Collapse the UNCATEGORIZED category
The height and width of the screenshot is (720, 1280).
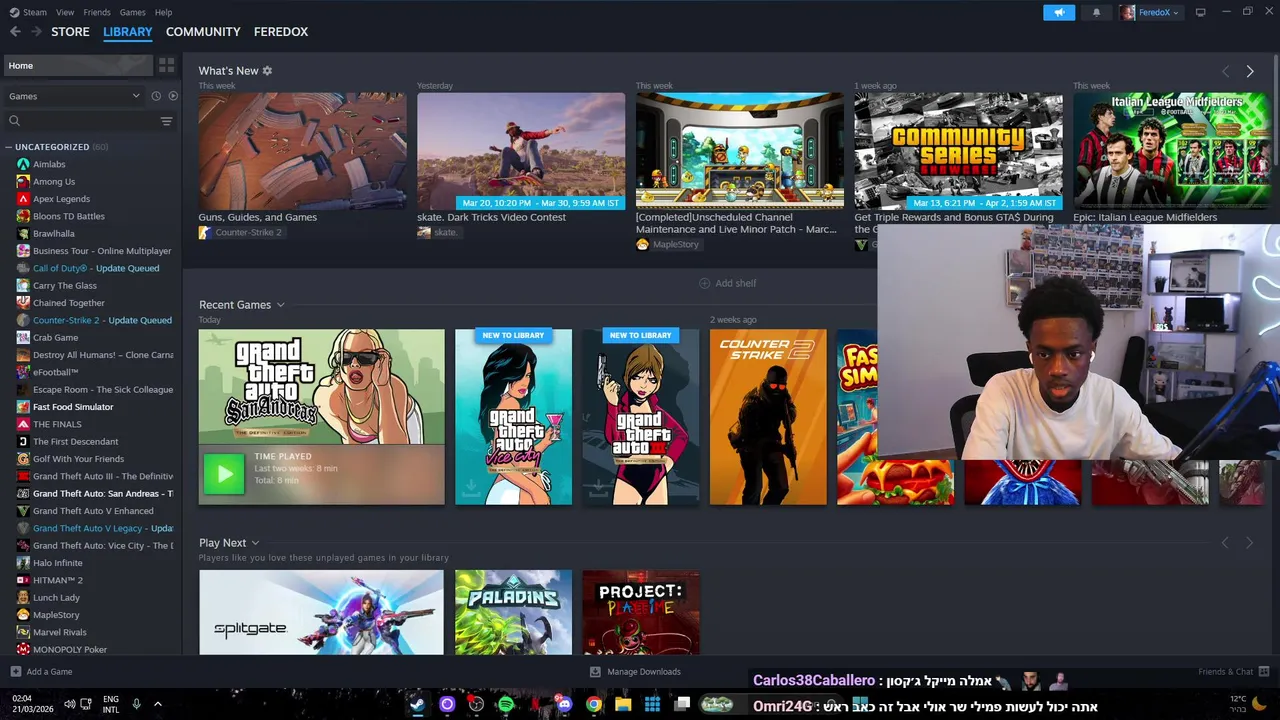9,147
